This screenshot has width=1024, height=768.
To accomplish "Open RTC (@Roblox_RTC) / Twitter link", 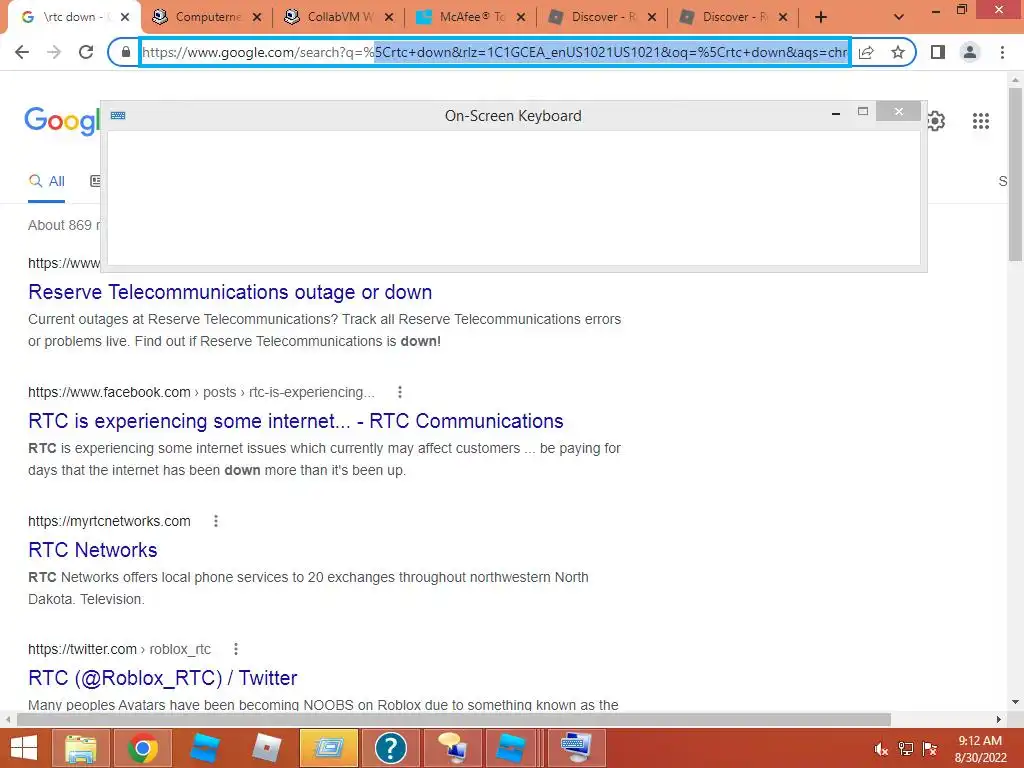I will pos(163,678).
